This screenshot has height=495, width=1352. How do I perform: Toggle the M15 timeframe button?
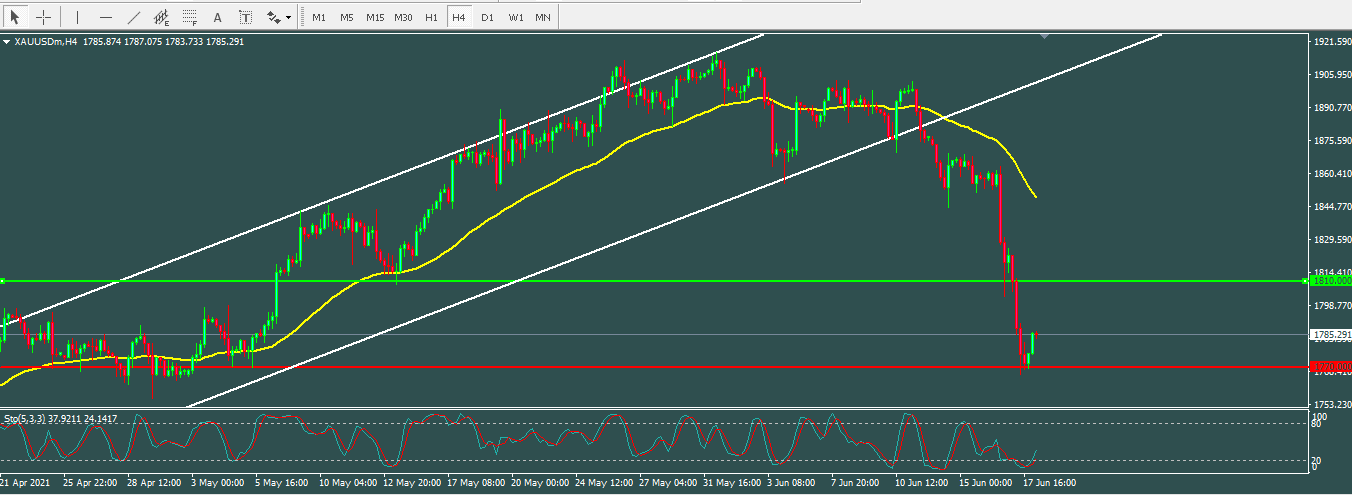tap(374, 17)
